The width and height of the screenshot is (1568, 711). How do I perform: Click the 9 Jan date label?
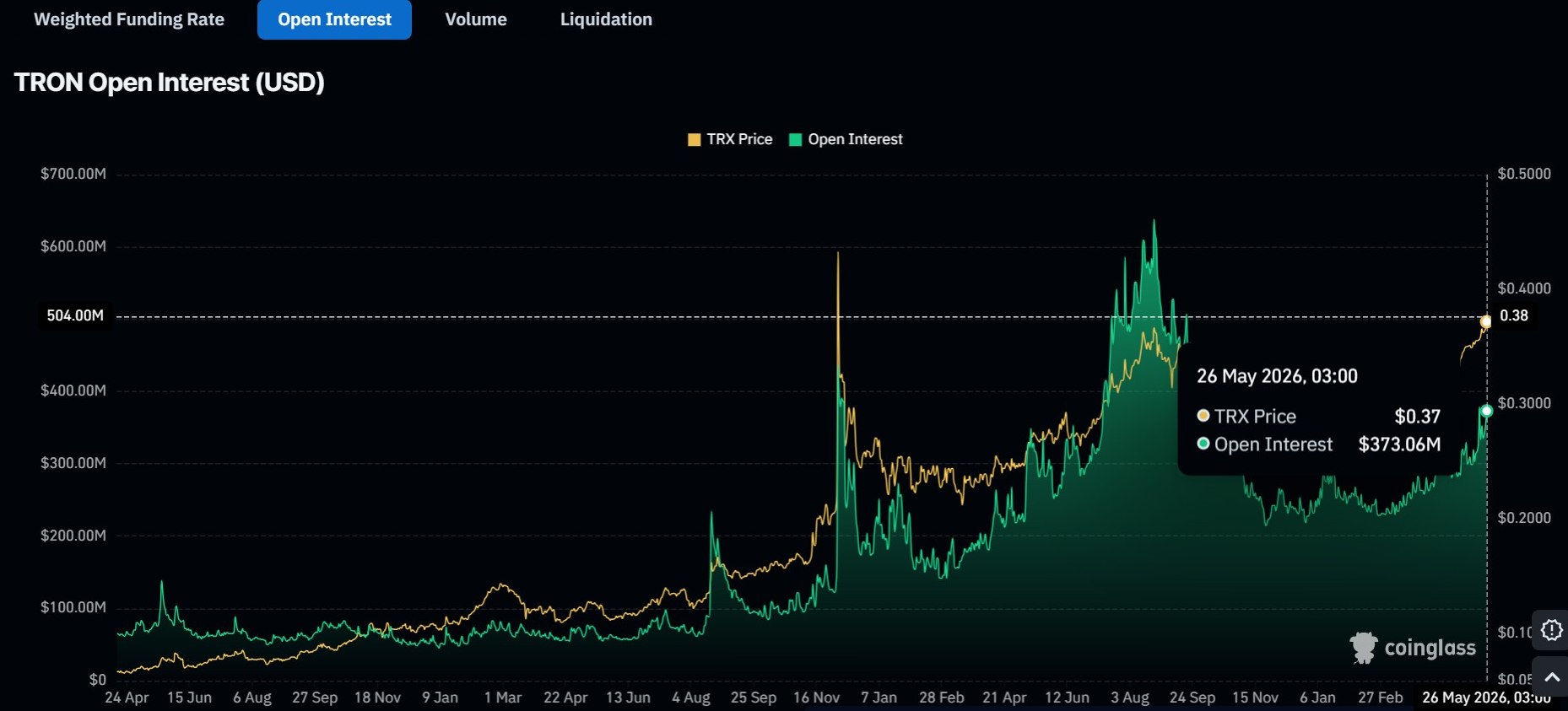pyautogui.click(x=441, y=698)
